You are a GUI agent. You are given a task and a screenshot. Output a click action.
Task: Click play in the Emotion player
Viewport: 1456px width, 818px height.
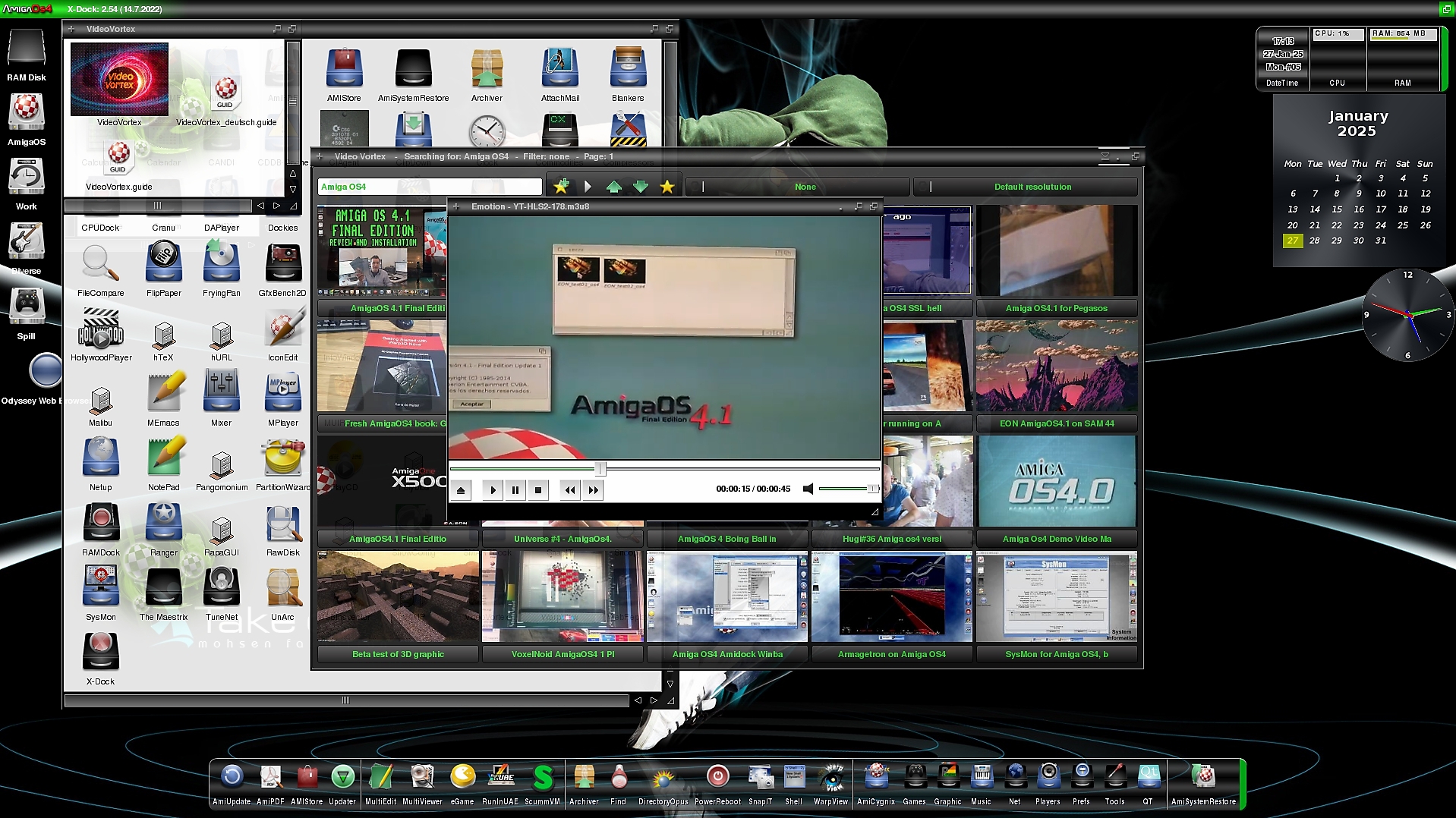[493, 490]
